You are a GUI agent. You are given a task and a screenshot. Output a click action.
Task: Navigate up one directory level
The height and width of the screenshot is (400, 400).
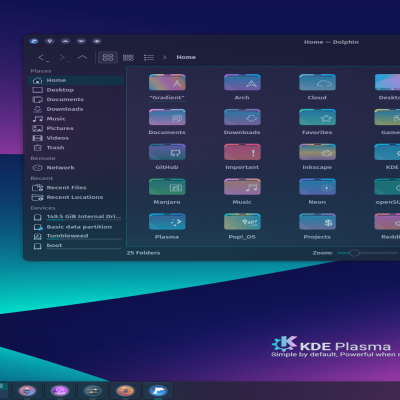coord(82,57)
